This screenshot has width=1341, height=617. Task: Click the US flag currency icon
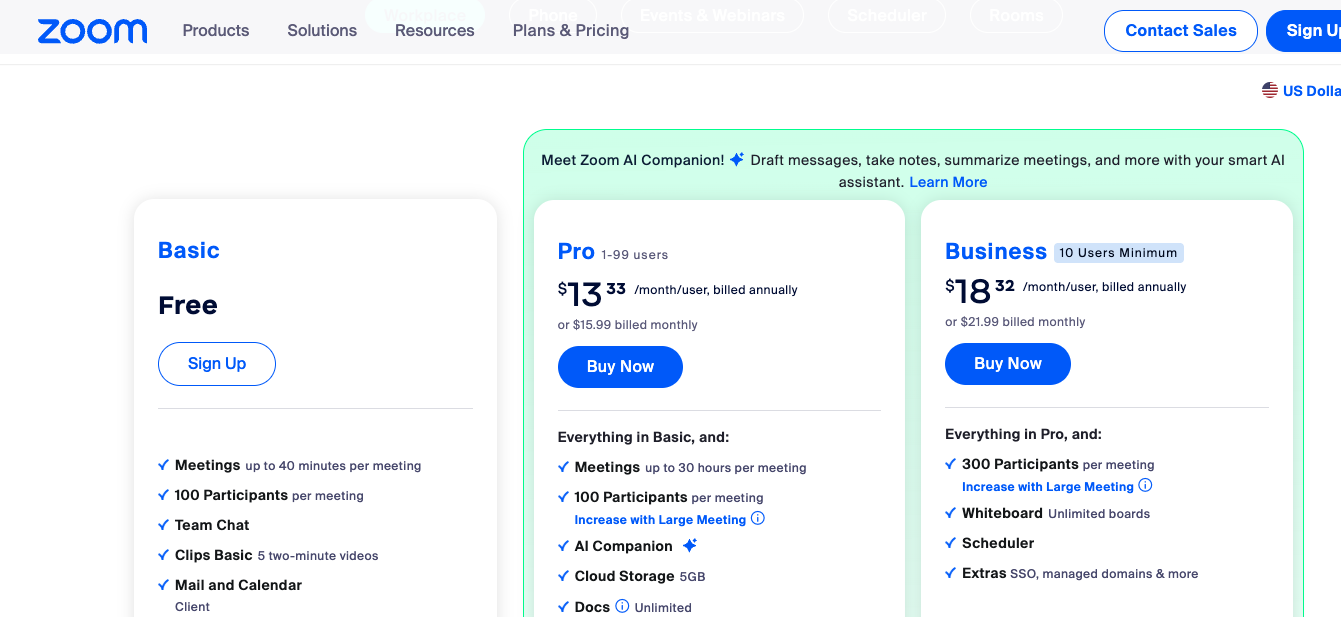tap(1270, 90)
